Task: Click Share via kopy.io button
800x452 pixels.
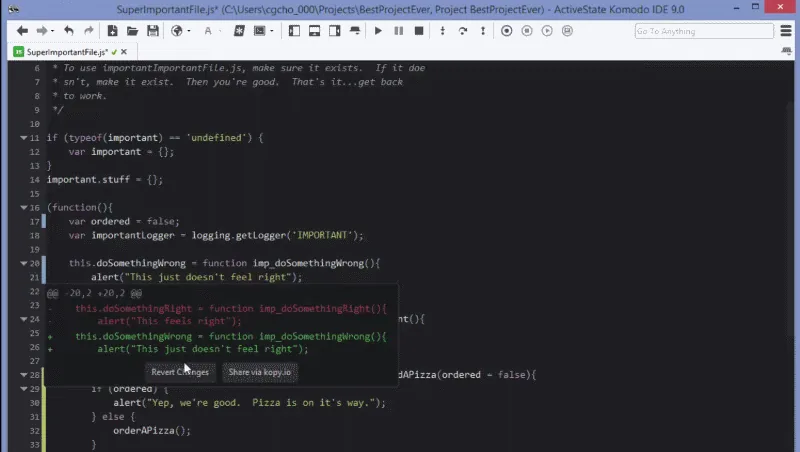Action: coord(260,372)
